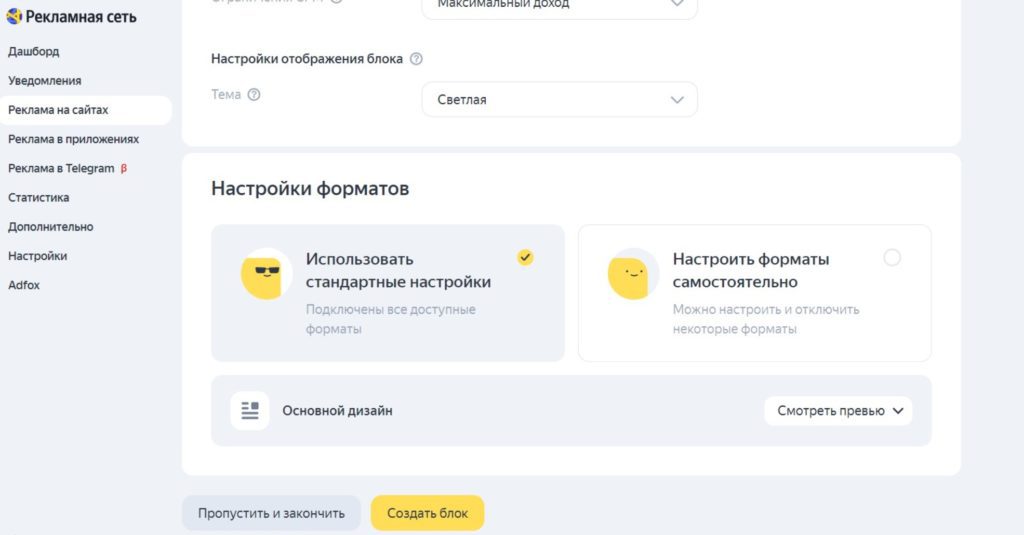The height and width of the screenshot is (535, 1024).
Task: Click the beta badge next to Telegram
Action: coord(123,169)
